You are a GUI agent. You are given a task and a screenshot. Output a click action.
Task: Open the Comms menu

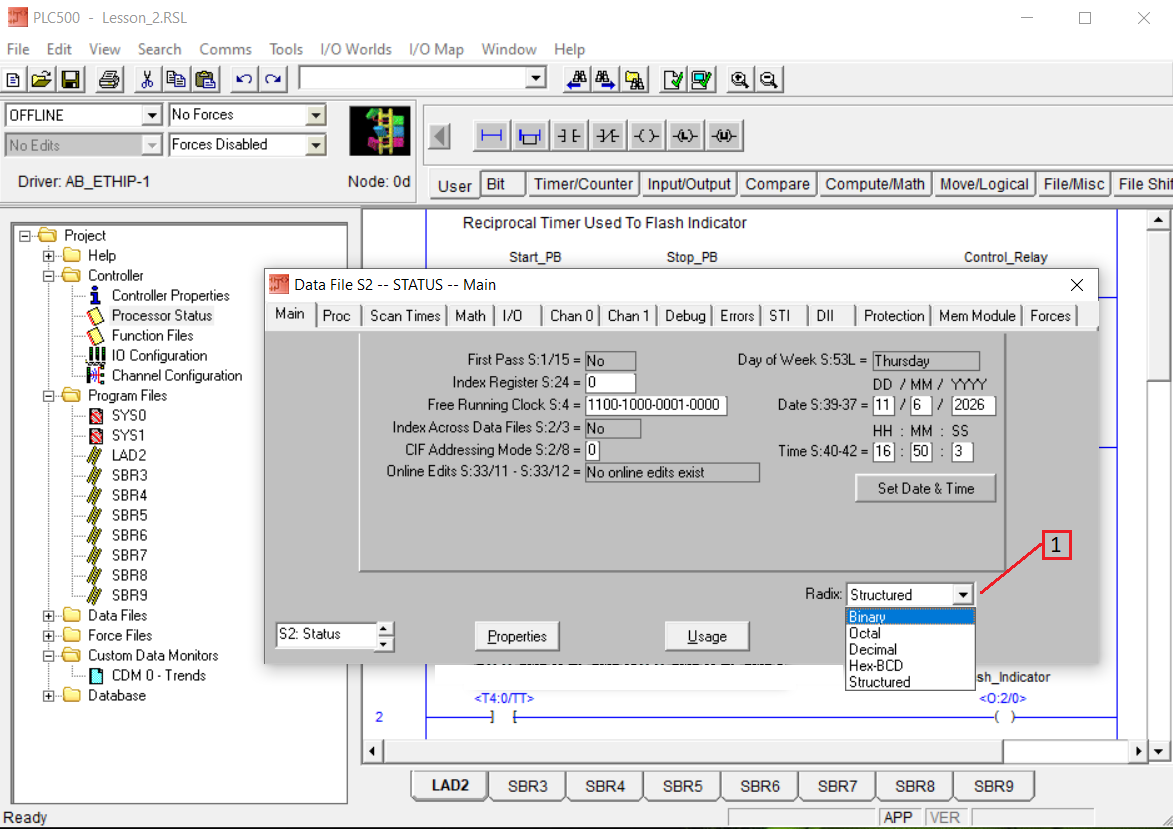click(x=225, y=49)
